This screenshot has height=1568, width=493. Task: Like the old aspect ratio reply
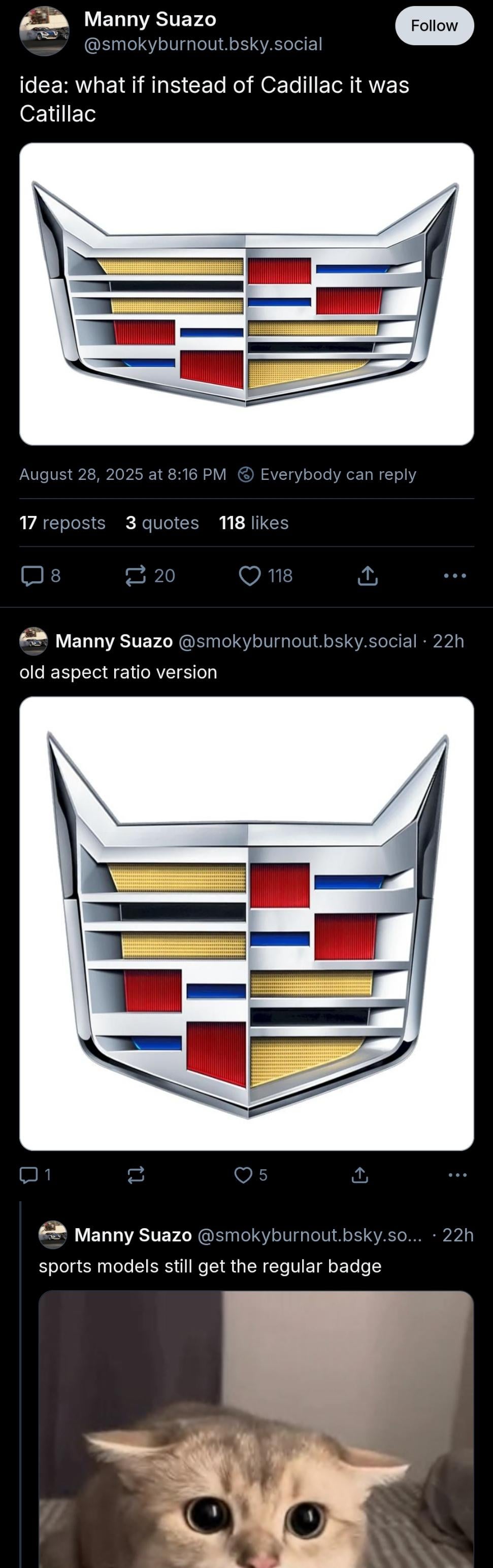click(x=251, y=1175)
